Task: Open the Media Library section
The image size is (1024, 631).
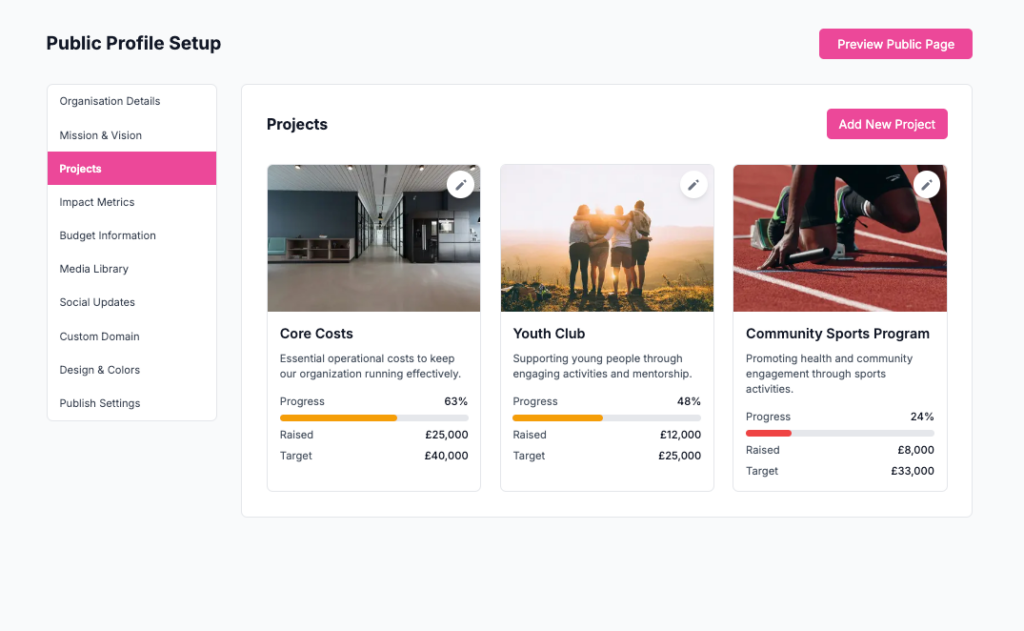Action: [x=94, y=269]
